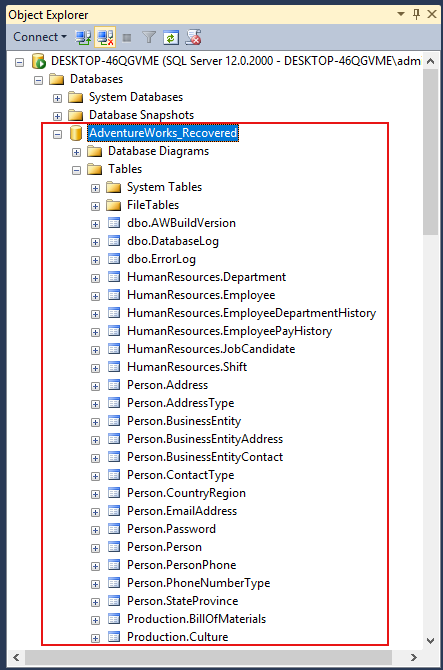
Task: Click the horizontal scrollbar left arrow
Action: pyautogui.click(x=16, y=657)
